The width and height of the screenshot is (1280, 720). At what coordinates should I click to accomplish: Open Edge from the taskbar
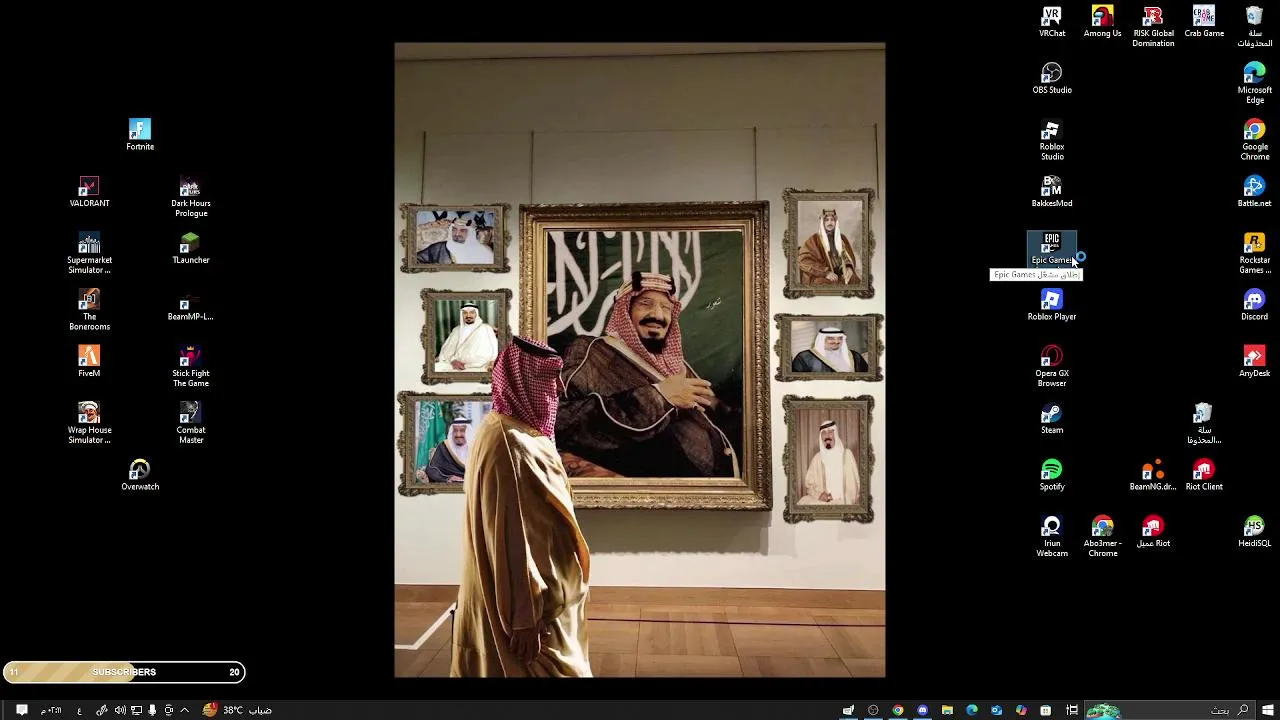coord(972,710)
